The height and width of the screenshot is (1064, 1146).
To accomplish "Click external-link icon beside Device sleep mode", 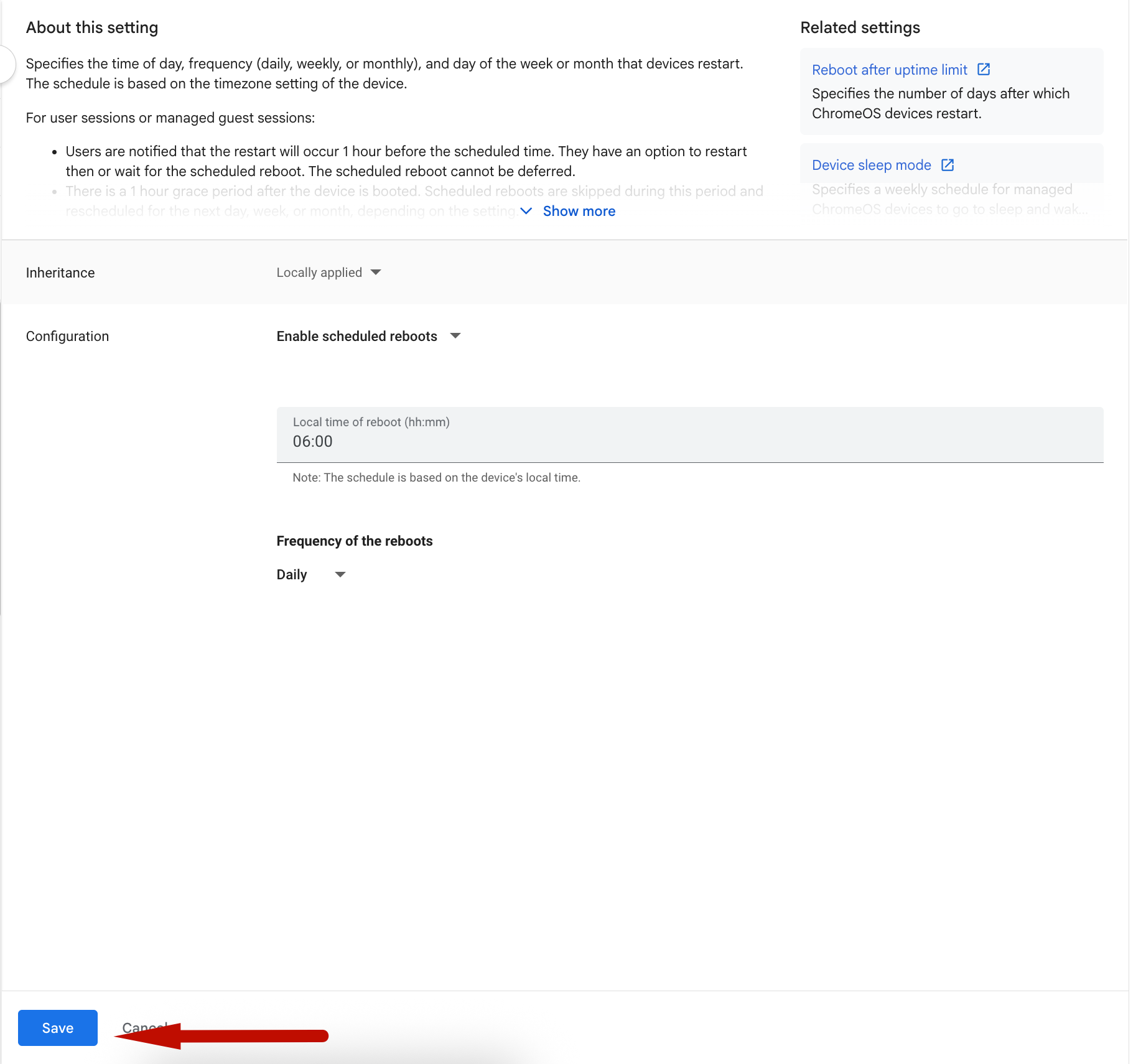I will tap(948, 165).
